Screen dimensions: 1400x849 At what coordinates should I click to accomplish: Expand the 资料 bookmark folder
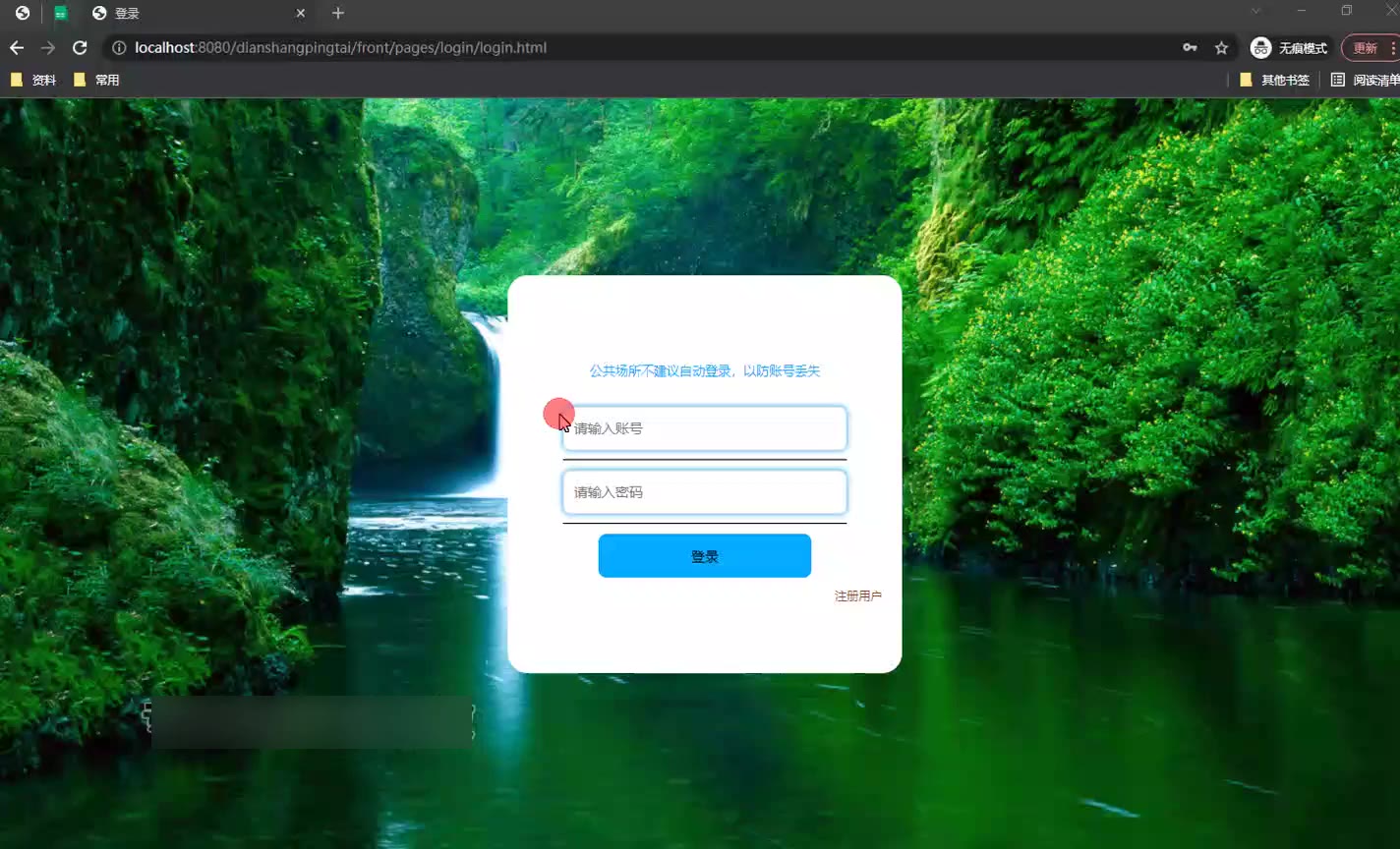tap(33, 81)
